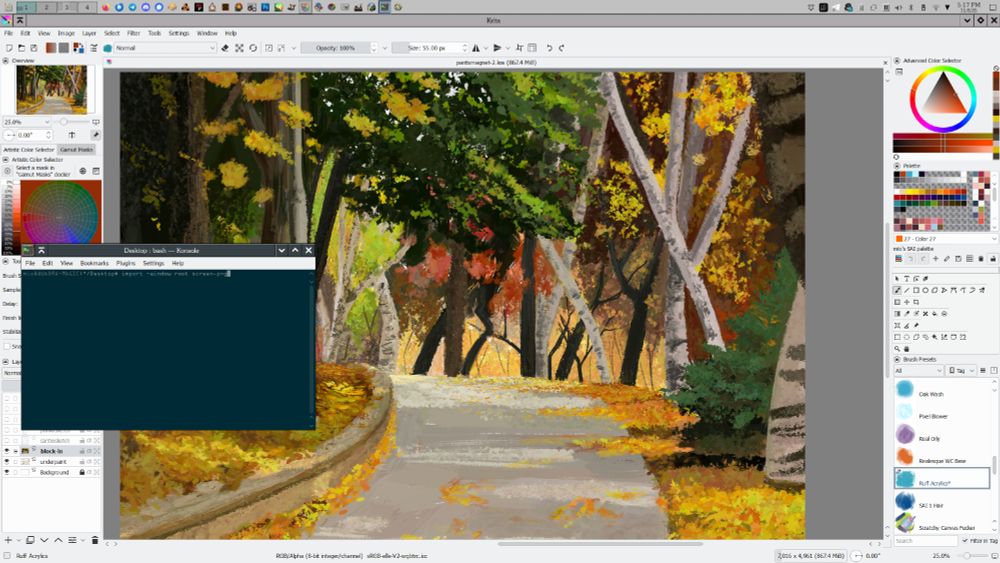Toggle horizontal mirror tool icon
The image size is (1000, 563).
tap(476, 48)
